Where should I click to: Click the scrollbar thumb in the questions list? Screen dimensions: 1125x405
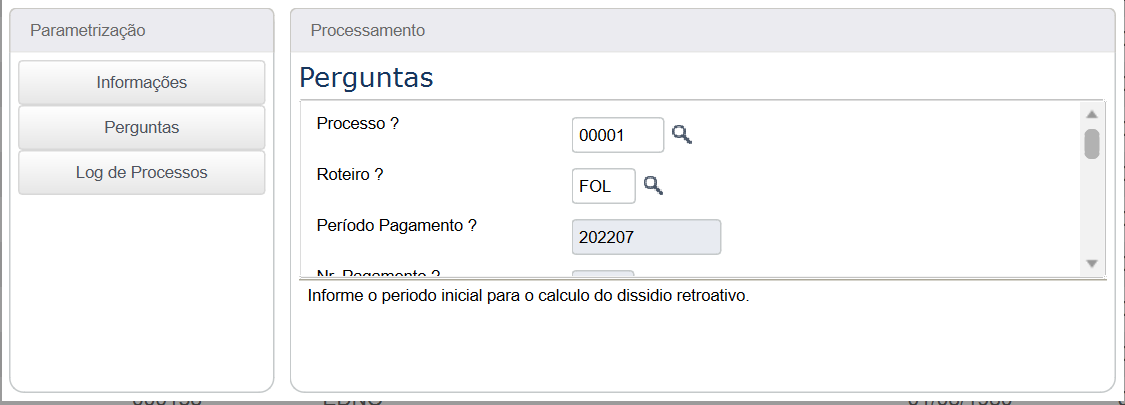[1091, 144]
